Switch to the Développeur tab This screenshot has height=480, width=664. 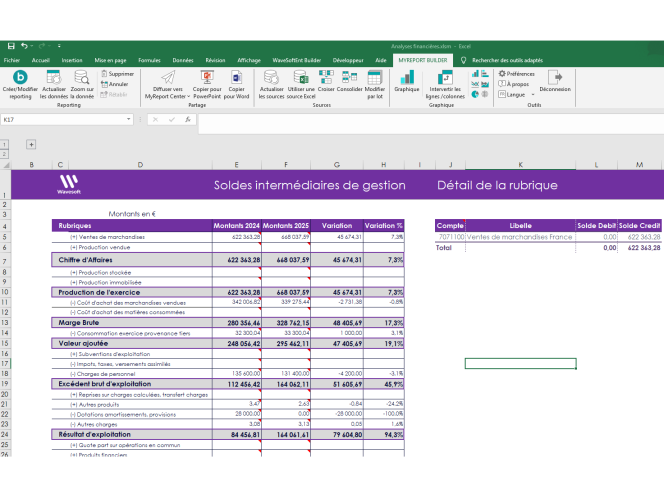(348, 60)
